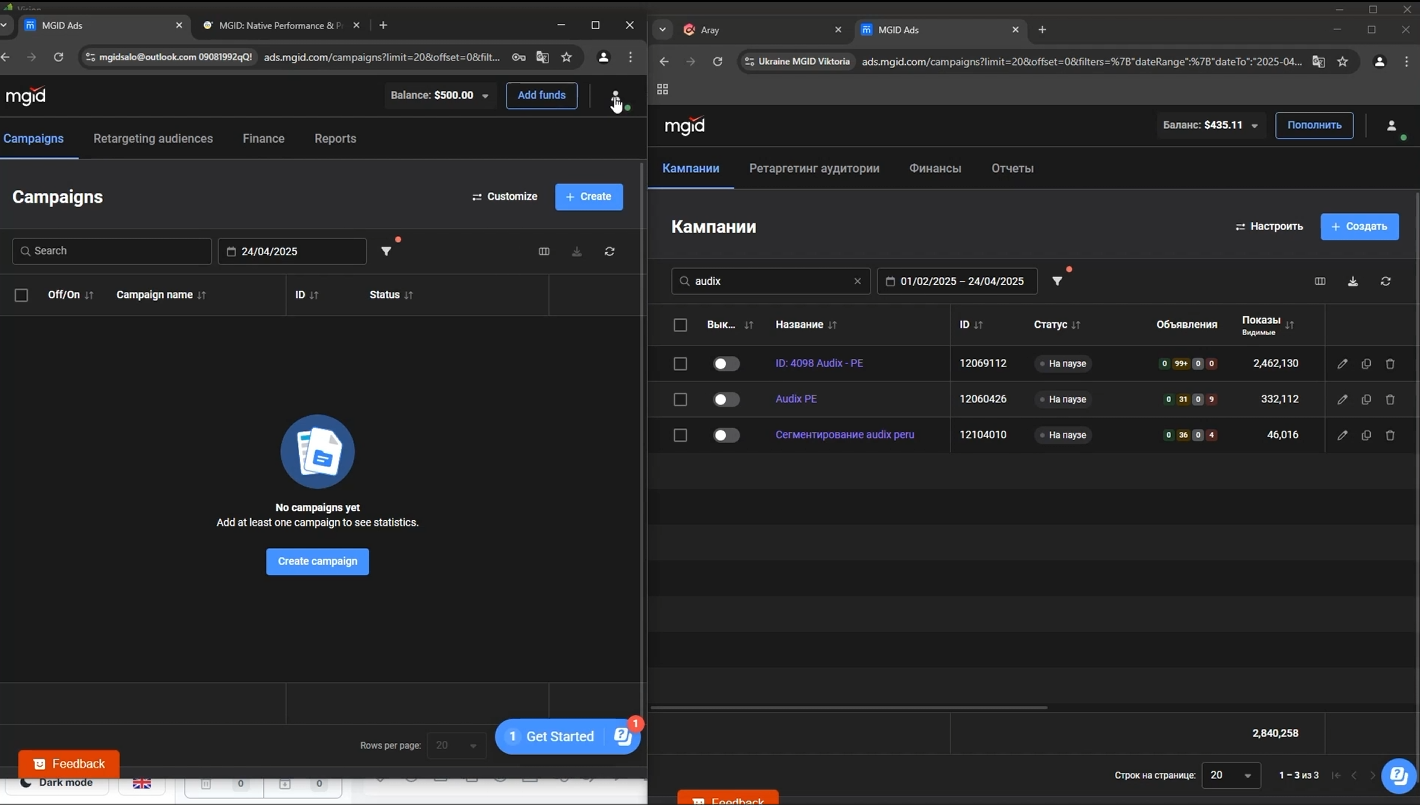The width and height of the screenshot is (1420, 805).
Task: Toggle on the Audix PE campaign
Action: click(726, 399)
